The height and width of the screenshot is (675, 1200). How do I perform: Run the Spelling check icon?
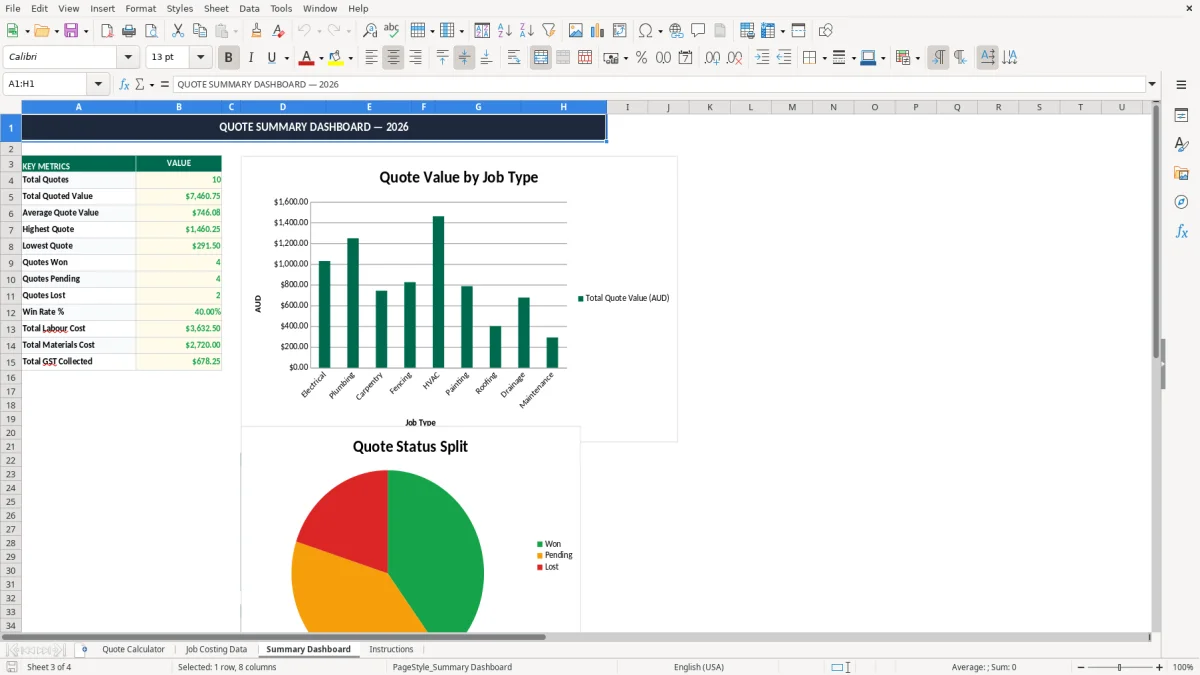pos(392,31)
